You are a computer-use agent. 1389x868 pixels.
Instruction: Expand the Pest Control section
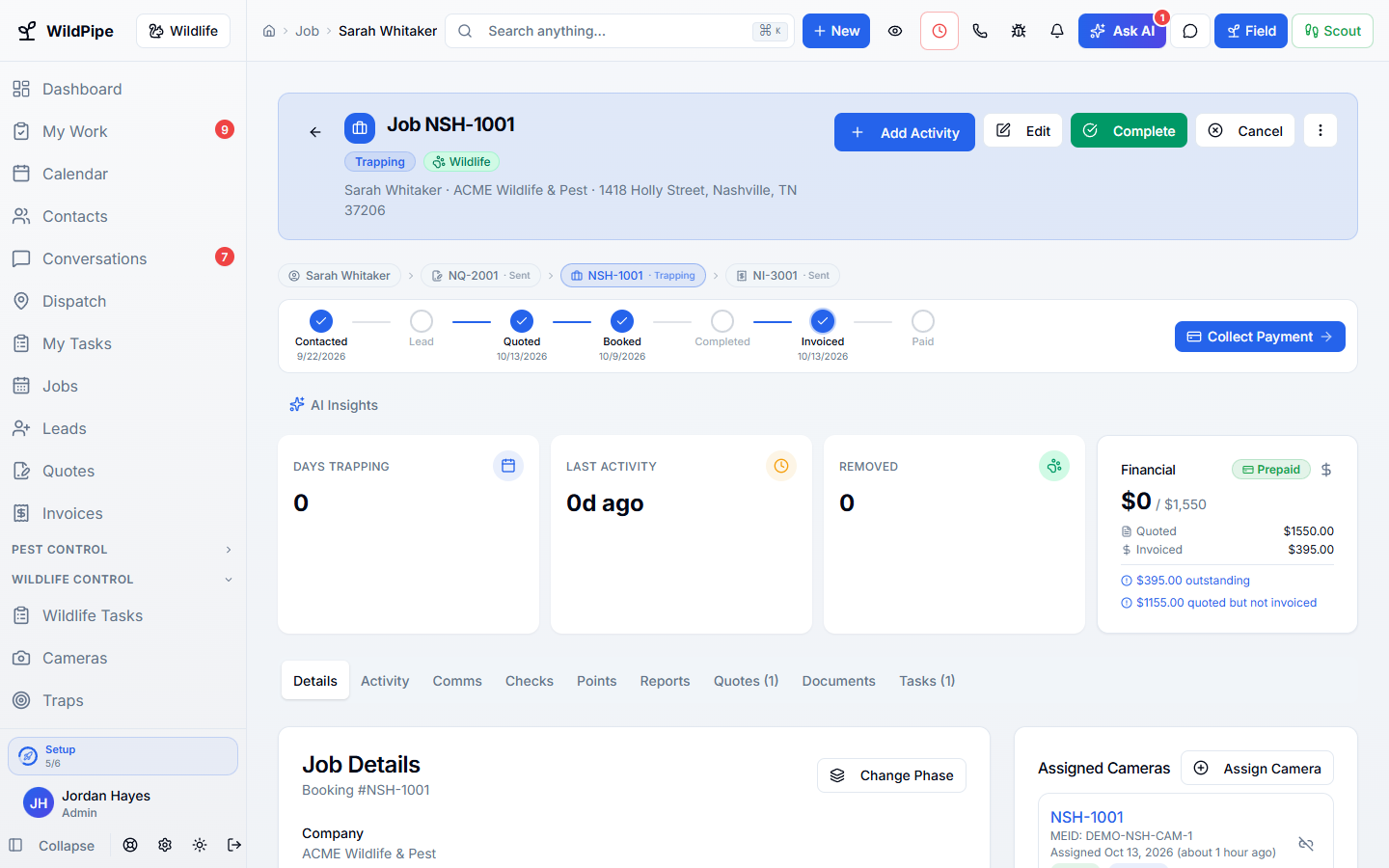click(x=123, y=550)
